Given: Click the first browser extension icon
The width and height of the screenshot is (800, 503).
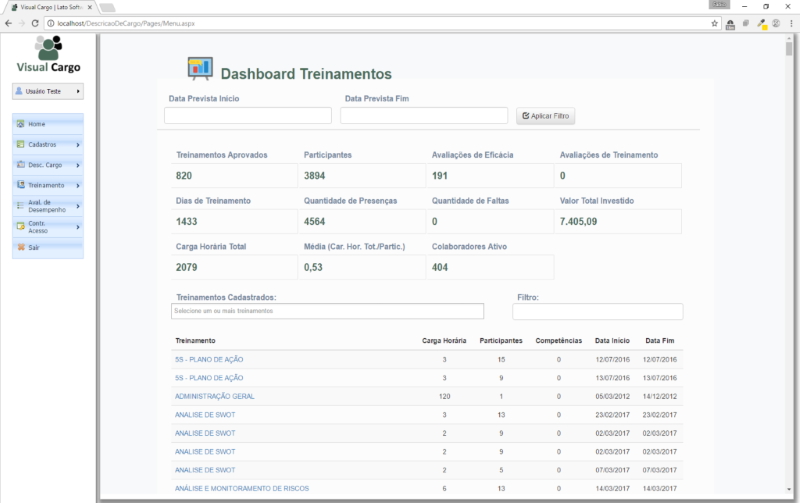Looking at the screenshot, I should [x=730, y=24].
